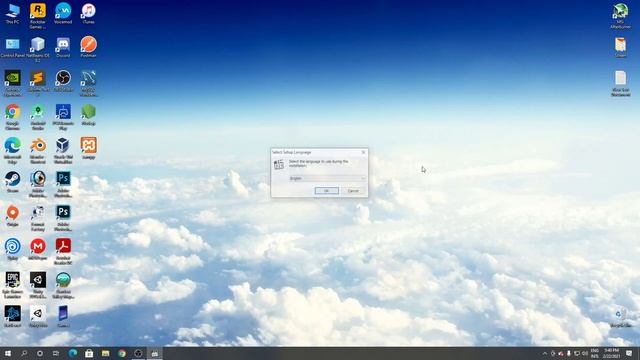Open the Epic Games Launcher shortcut
The height and width of the screenshot is (360, 640).
click(x=13, y=286)
